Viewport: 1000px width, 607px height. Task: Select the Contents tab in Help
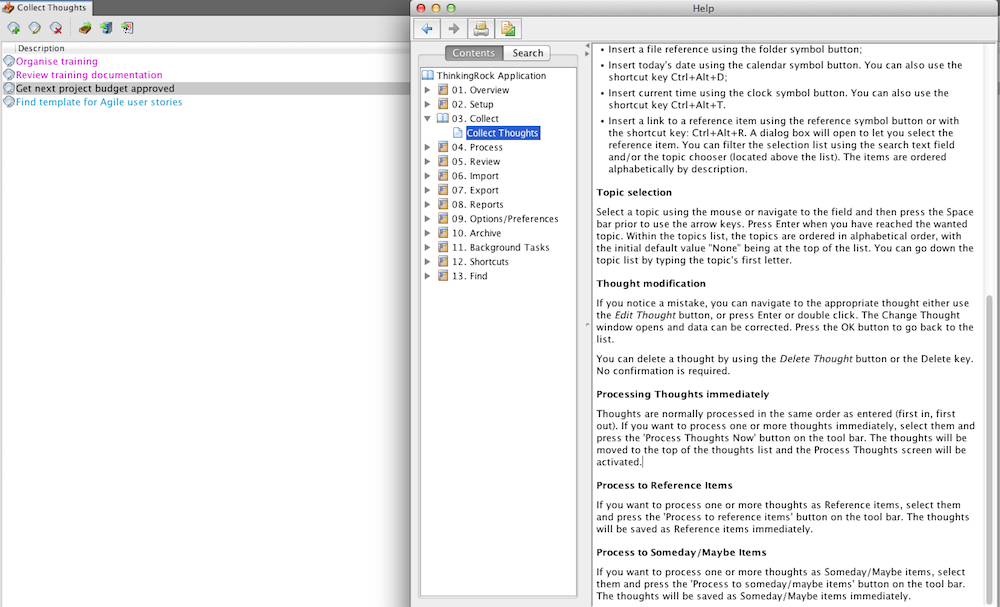(473, 53)
